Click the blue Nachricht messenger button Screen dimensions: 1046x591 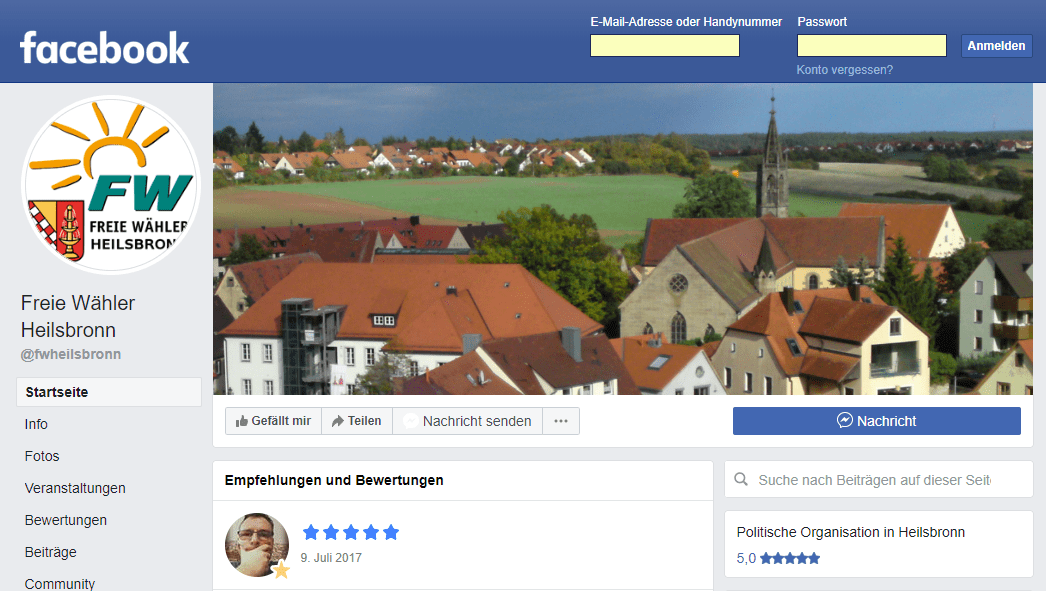(x=877, y=421)
